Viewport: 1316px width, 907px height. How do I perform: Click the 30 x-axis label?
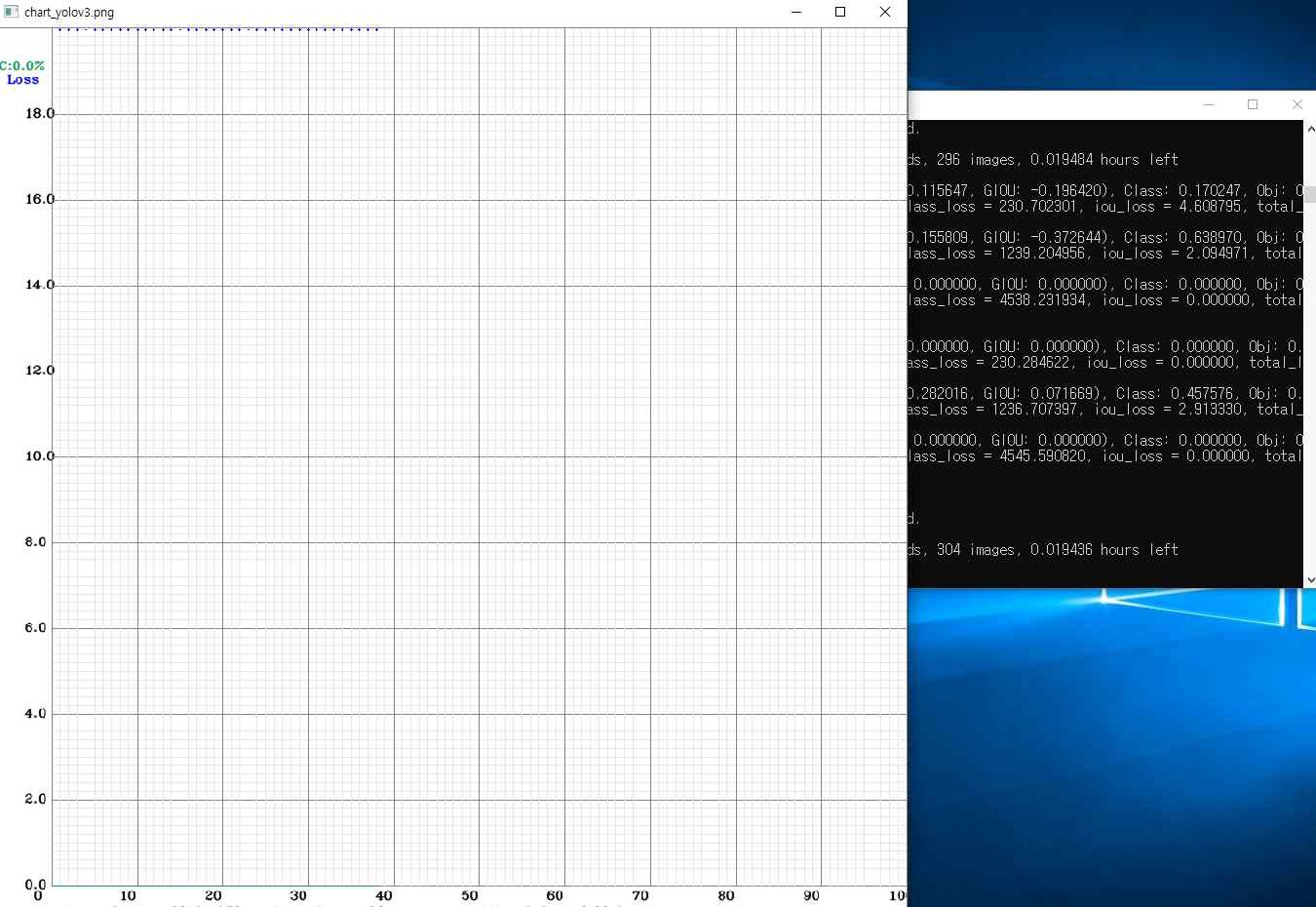point(298,895)
